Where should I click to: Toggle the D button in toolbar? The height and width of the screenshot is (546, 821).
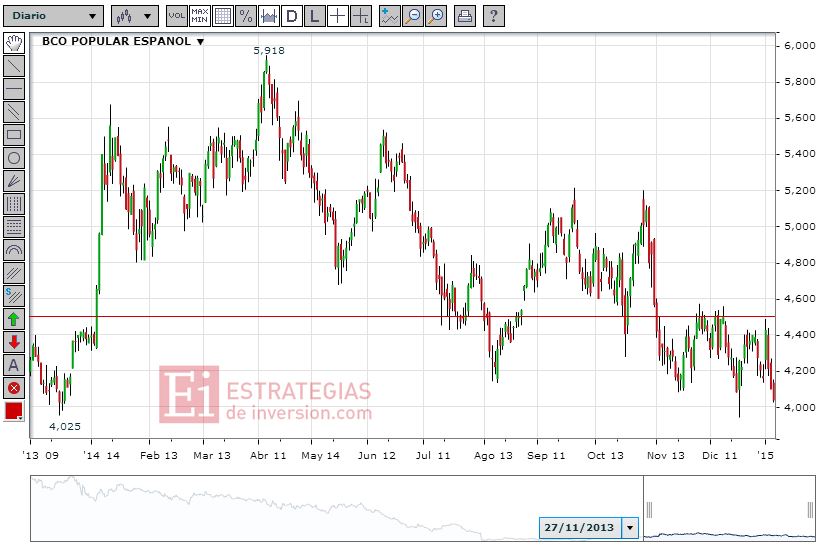click(x=292, y=16)
